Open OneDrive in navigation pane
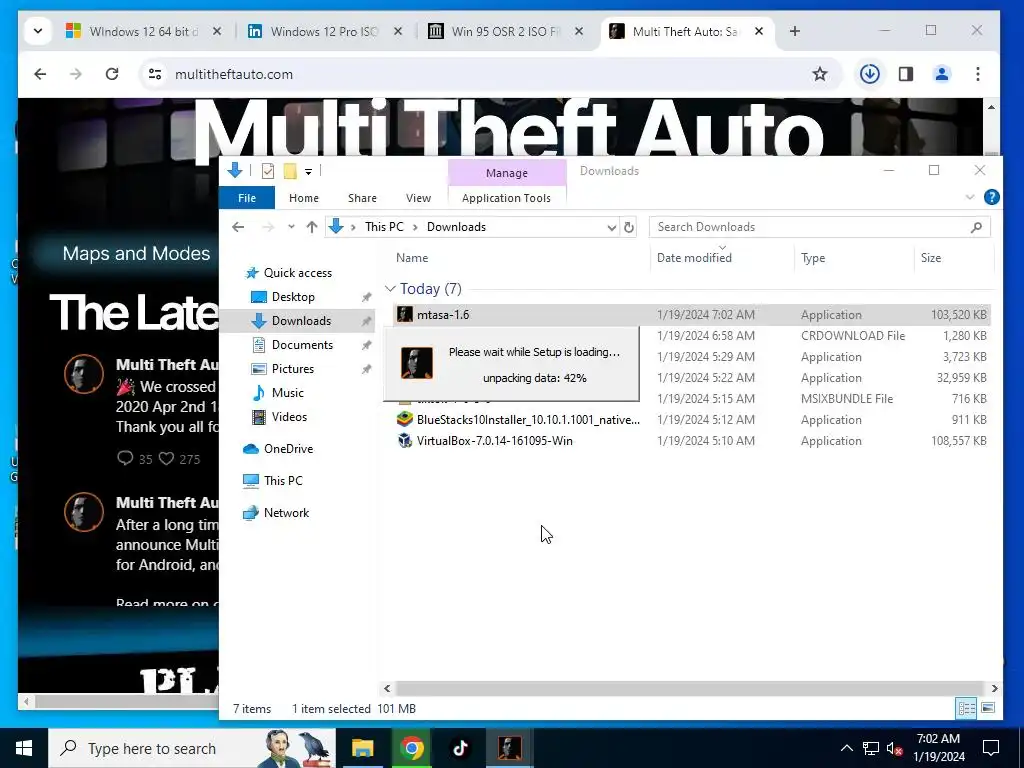 tap(288, 449)
